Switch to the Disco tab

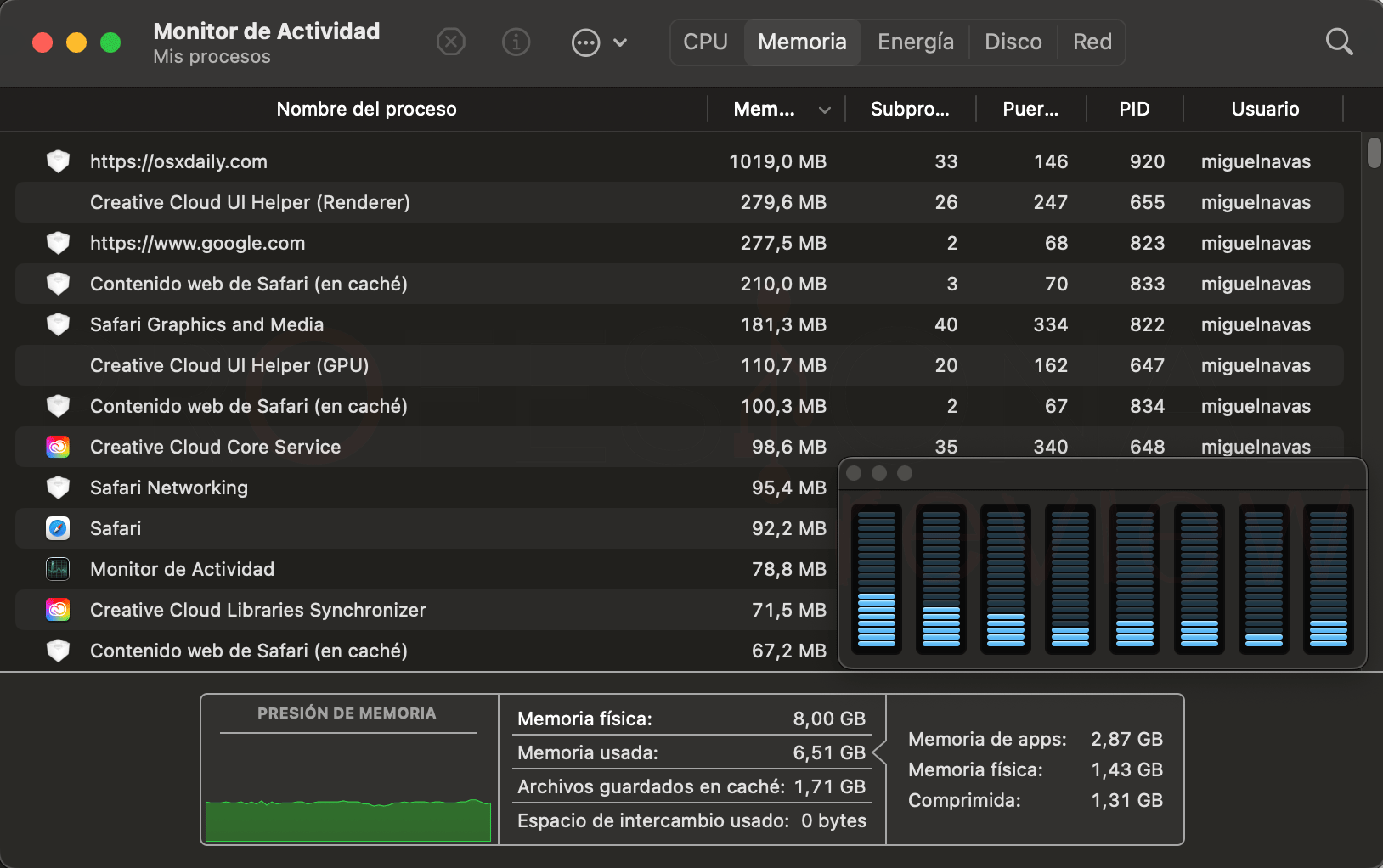1013,42
